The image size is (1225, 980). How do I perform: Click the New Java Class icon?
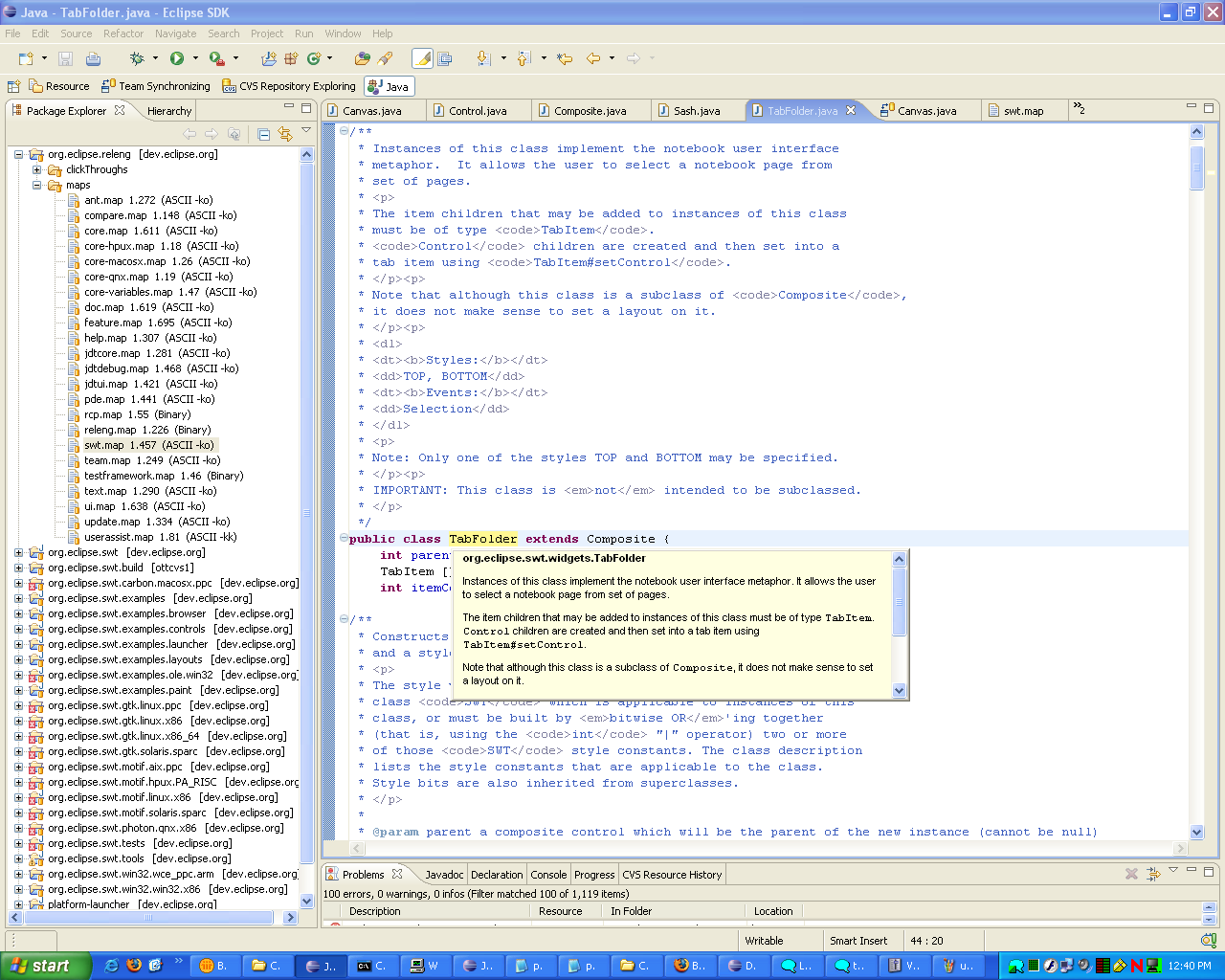[x=314, y=59]
